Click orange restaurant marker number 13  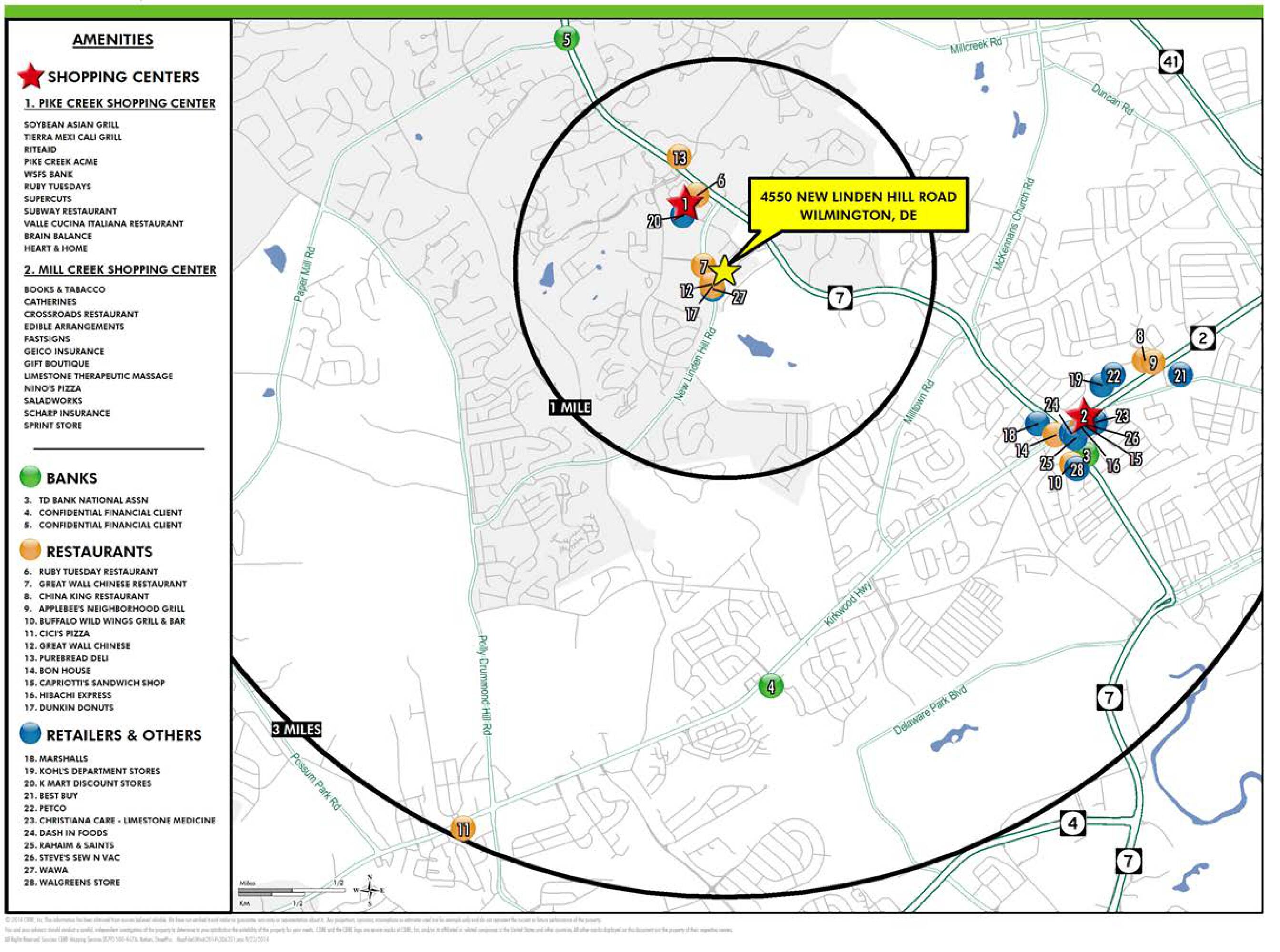click(679, 158)
